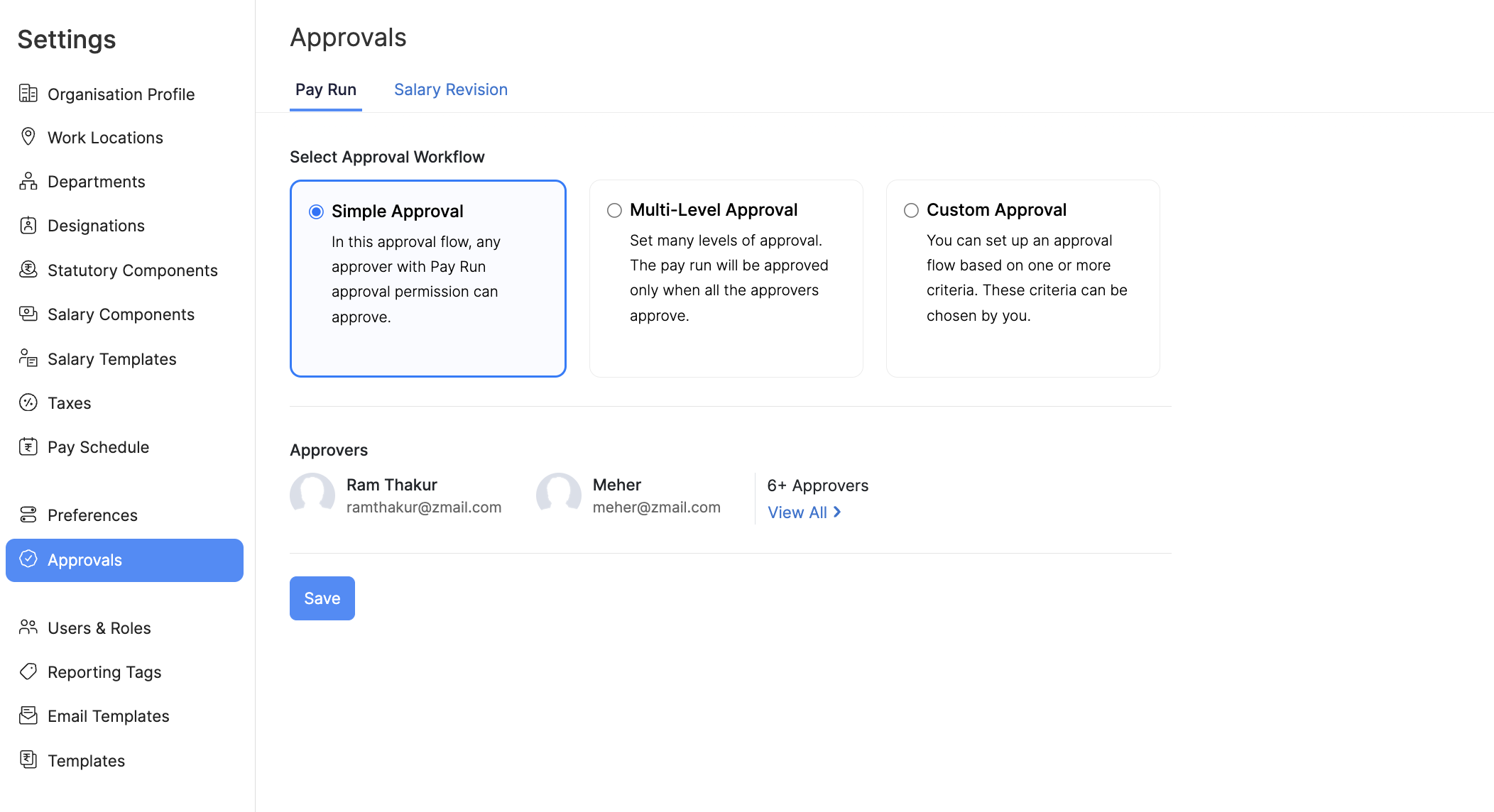Click the Statutory Components rupee icon
The width and height of the screenshot is (1494, 812).
point(28,270)
